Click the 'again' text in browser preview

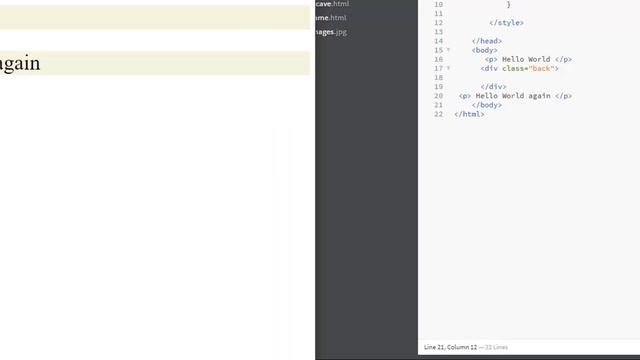click(20, 64)
